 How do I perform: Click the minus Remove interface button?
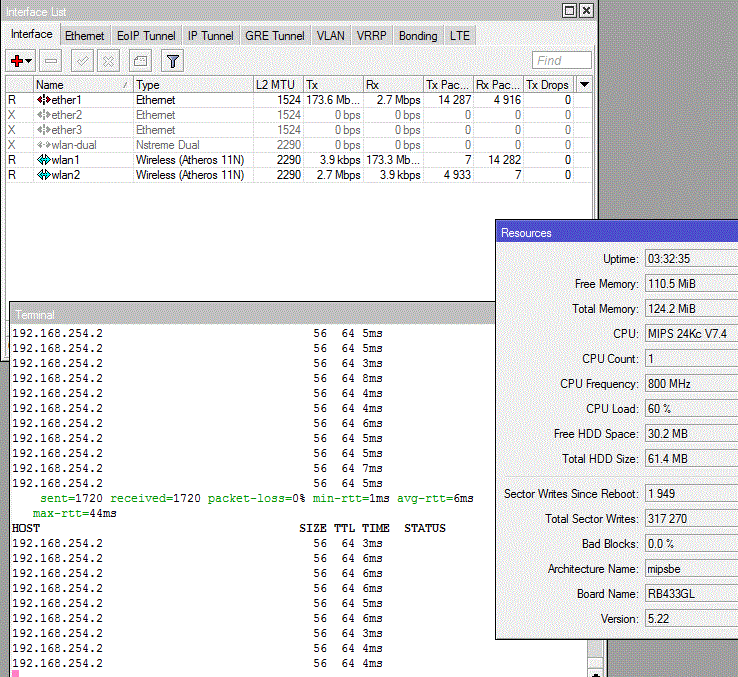point(50,61)
